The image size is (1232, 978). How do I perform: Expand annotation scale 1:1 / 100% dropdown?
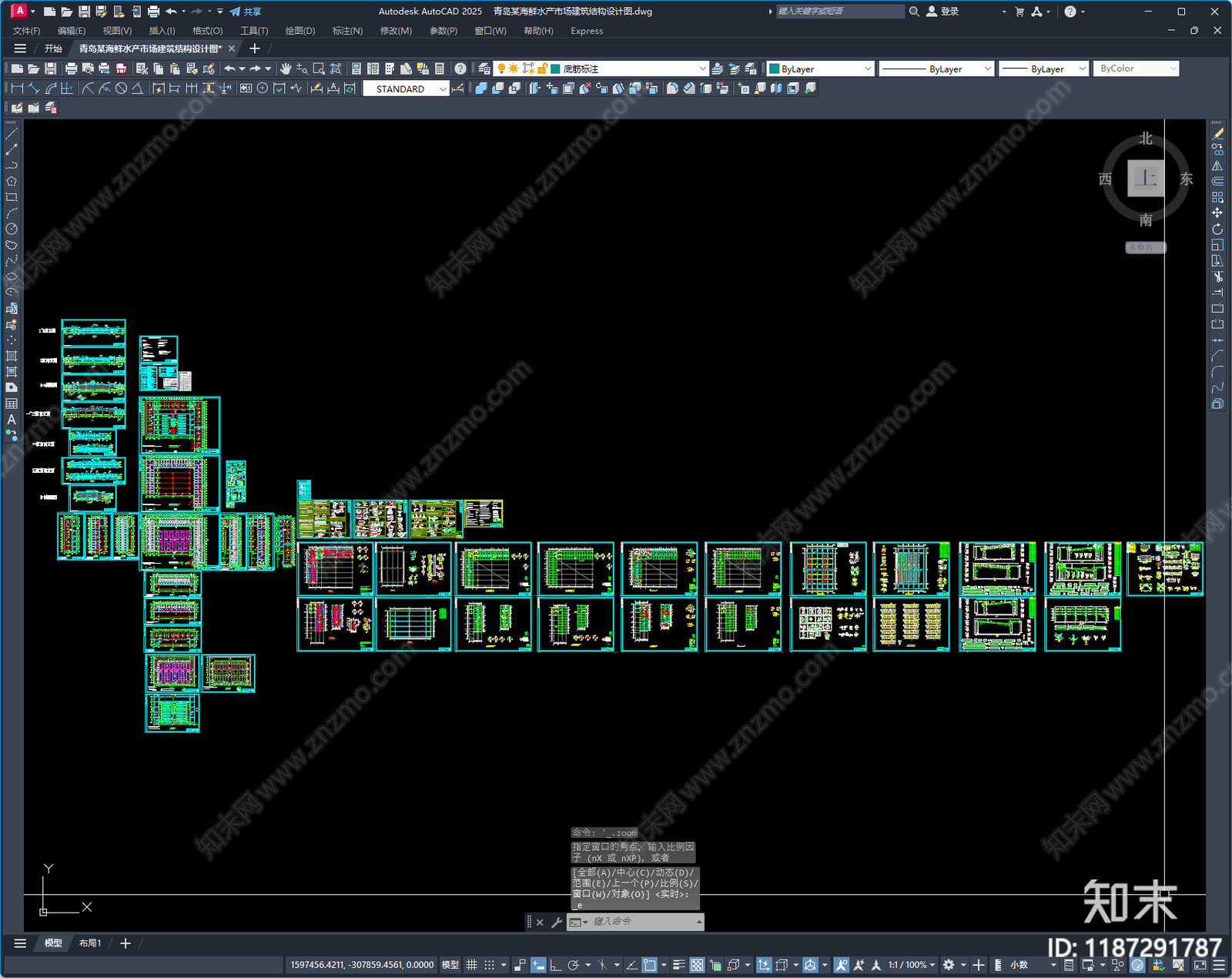click(912, 965)
